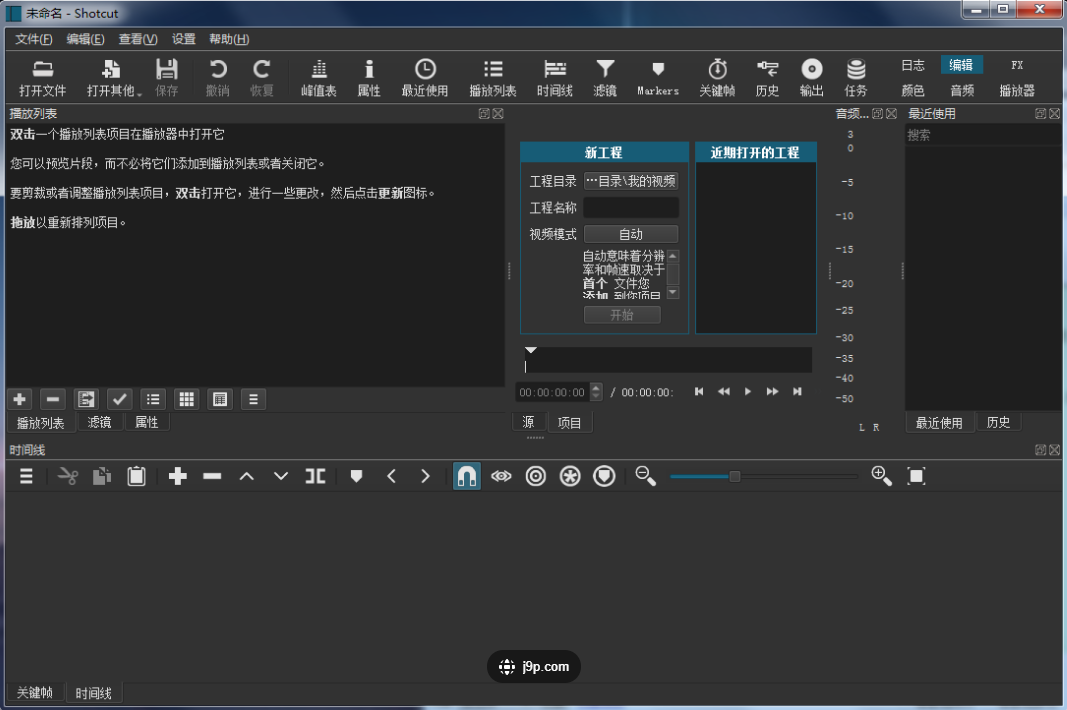Viewport: 1067px width, 710px height.
Task: Select the Filters (滤镜) tab below the playlist
Action: [x=99, y=422]
